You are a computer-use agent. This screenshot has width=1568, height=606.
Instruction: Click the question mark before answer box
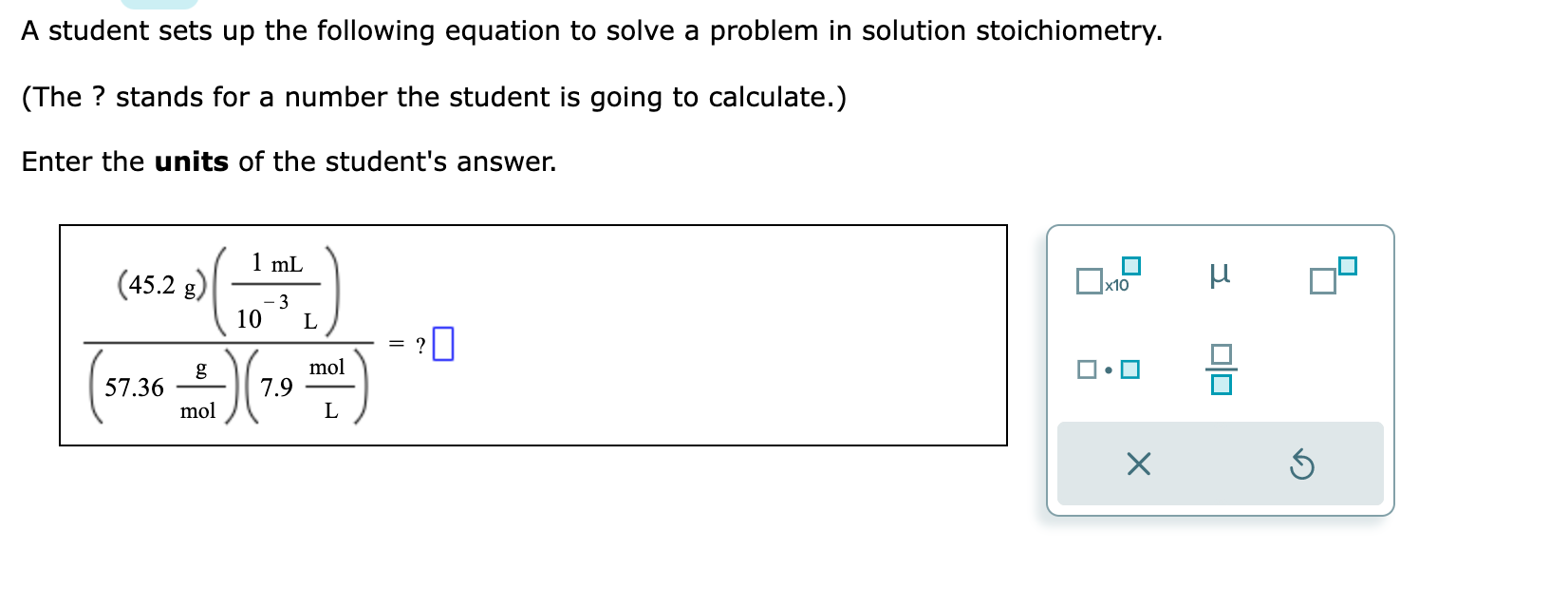pyautogui.click(x=420, y=345)
